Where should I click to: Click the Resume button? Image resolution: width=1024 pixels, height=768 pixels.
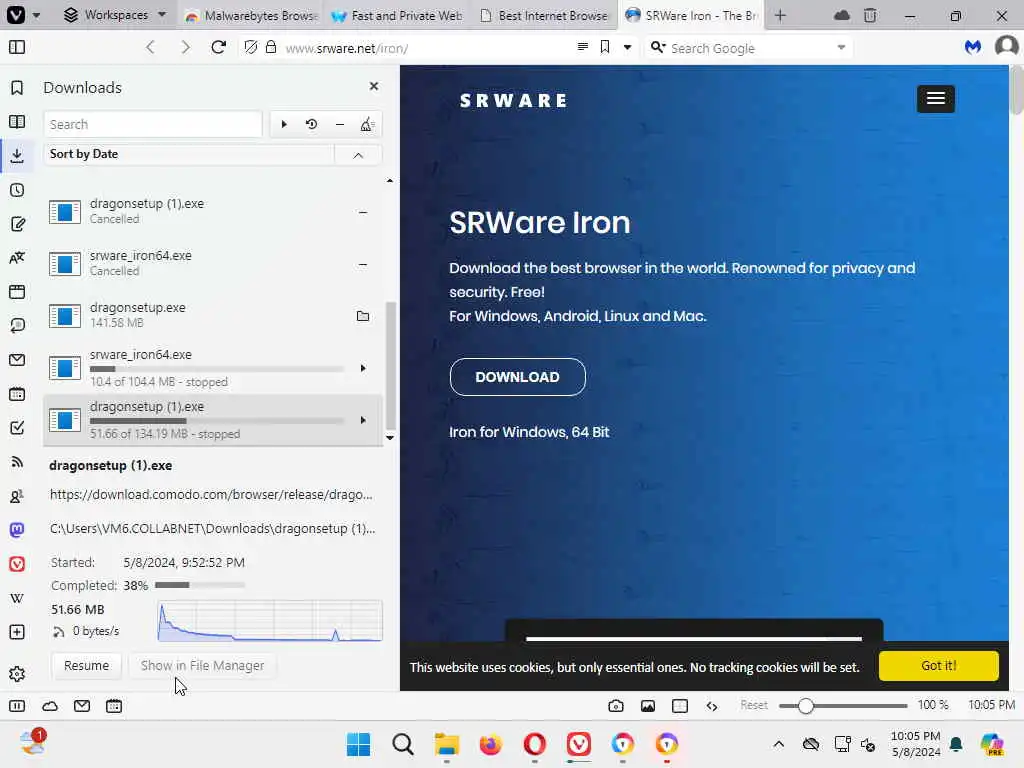[86, 665]
